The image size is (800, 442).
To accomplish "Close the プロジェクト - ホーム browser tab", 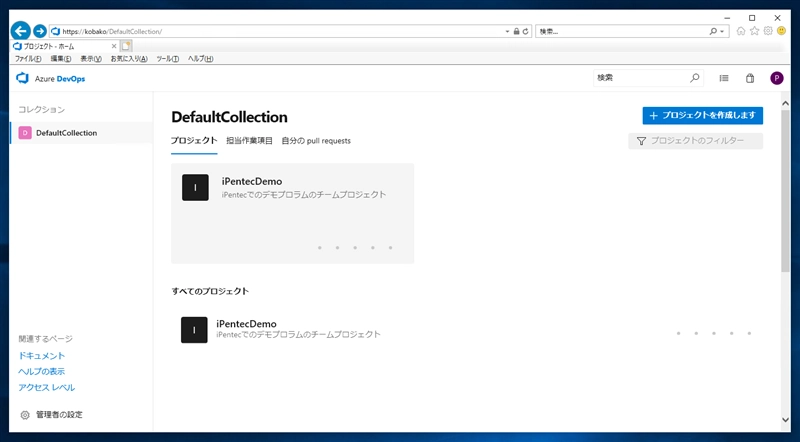I will [114, 46].
